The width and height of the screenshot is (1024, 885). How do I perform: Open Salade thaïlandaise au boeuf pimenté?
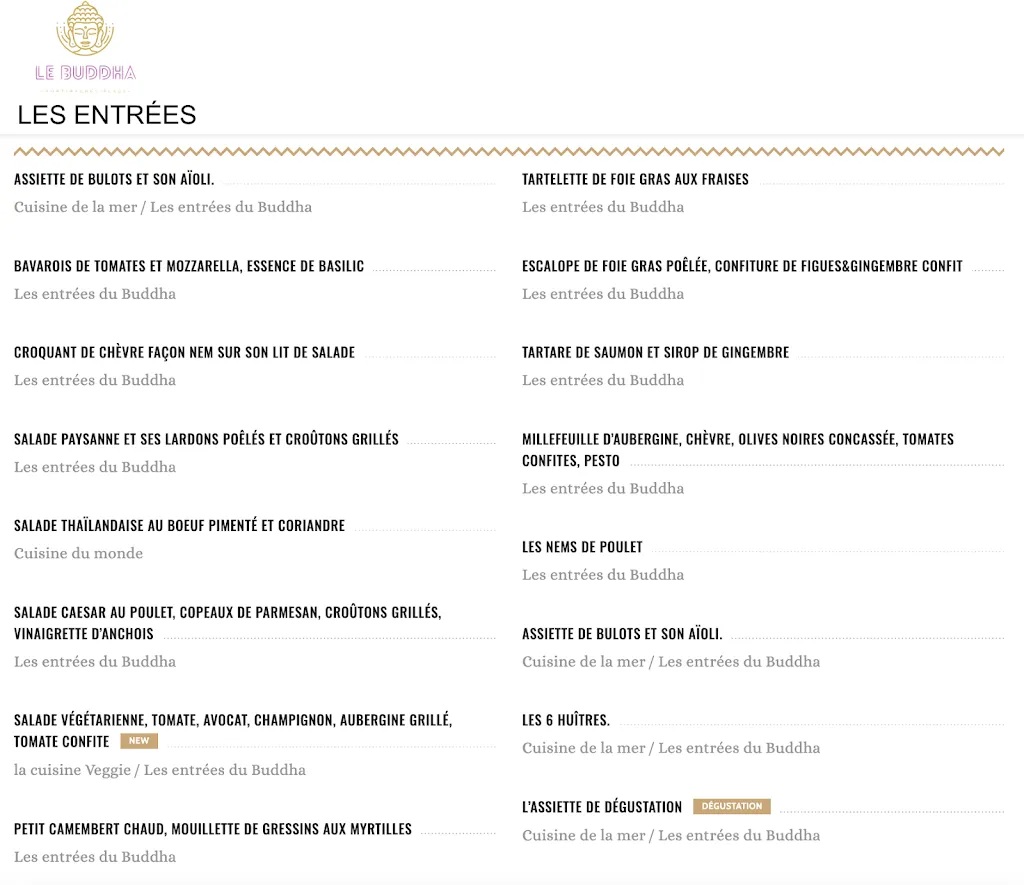(180, 525)
